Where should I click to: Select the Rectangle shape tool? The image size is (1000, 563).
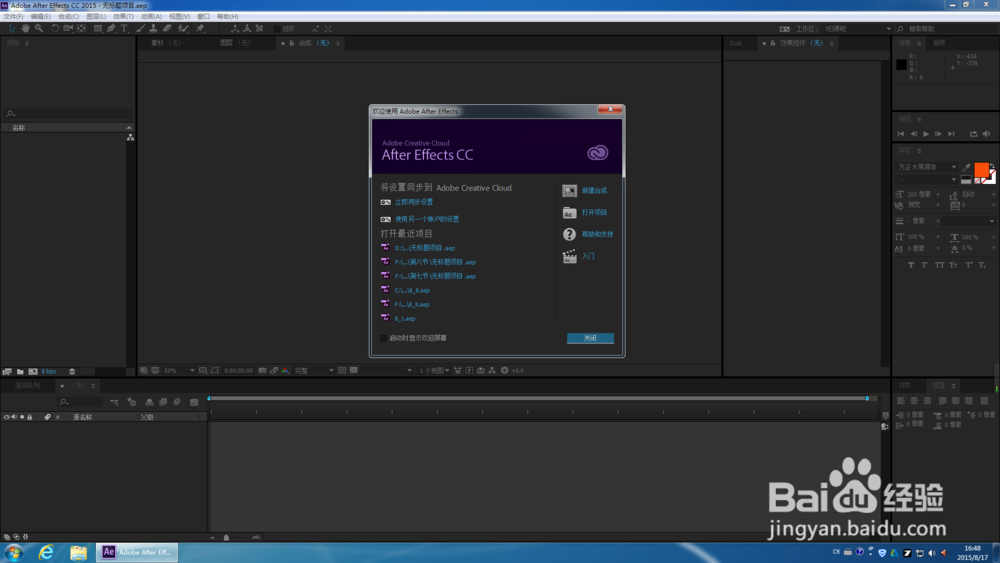click(x=98, y=29)
